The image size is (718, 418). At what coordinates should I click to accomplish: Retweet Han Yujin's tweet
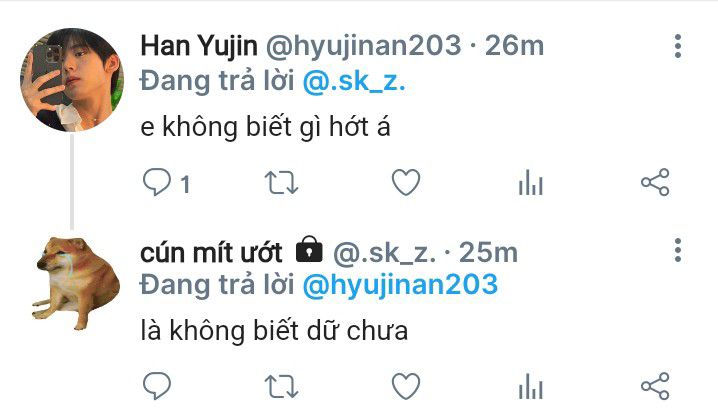[281, 183]
